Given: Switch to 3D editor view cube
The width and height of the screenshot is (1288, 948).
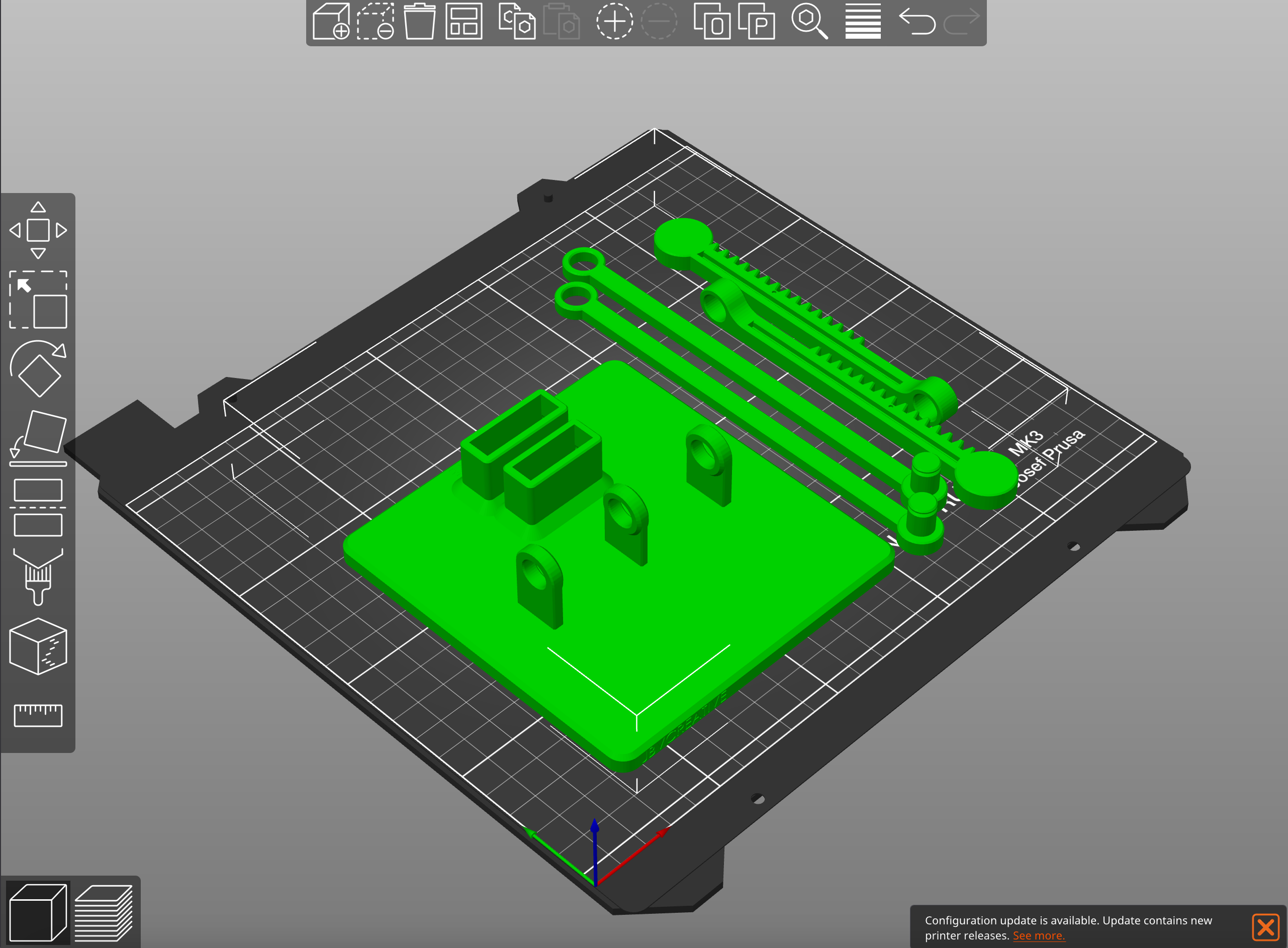Looking at the screenshot, I should click(x=38, y=912).
